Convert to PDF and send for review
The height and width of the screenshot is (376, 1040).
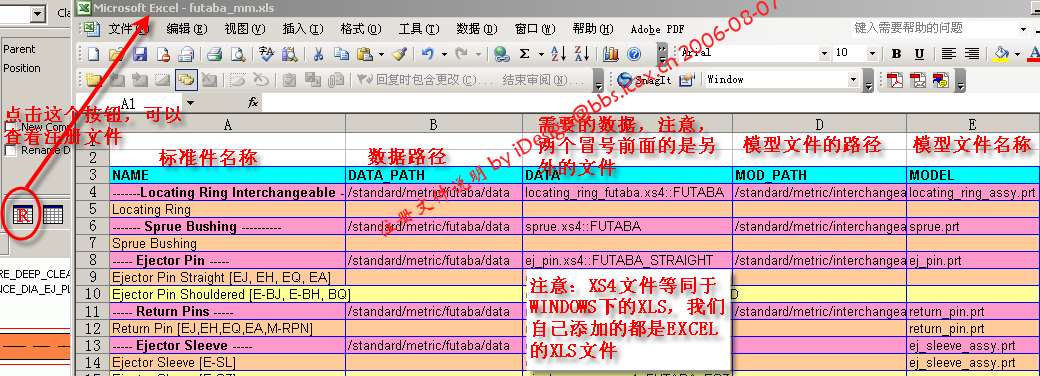click(x=941, y=80)
